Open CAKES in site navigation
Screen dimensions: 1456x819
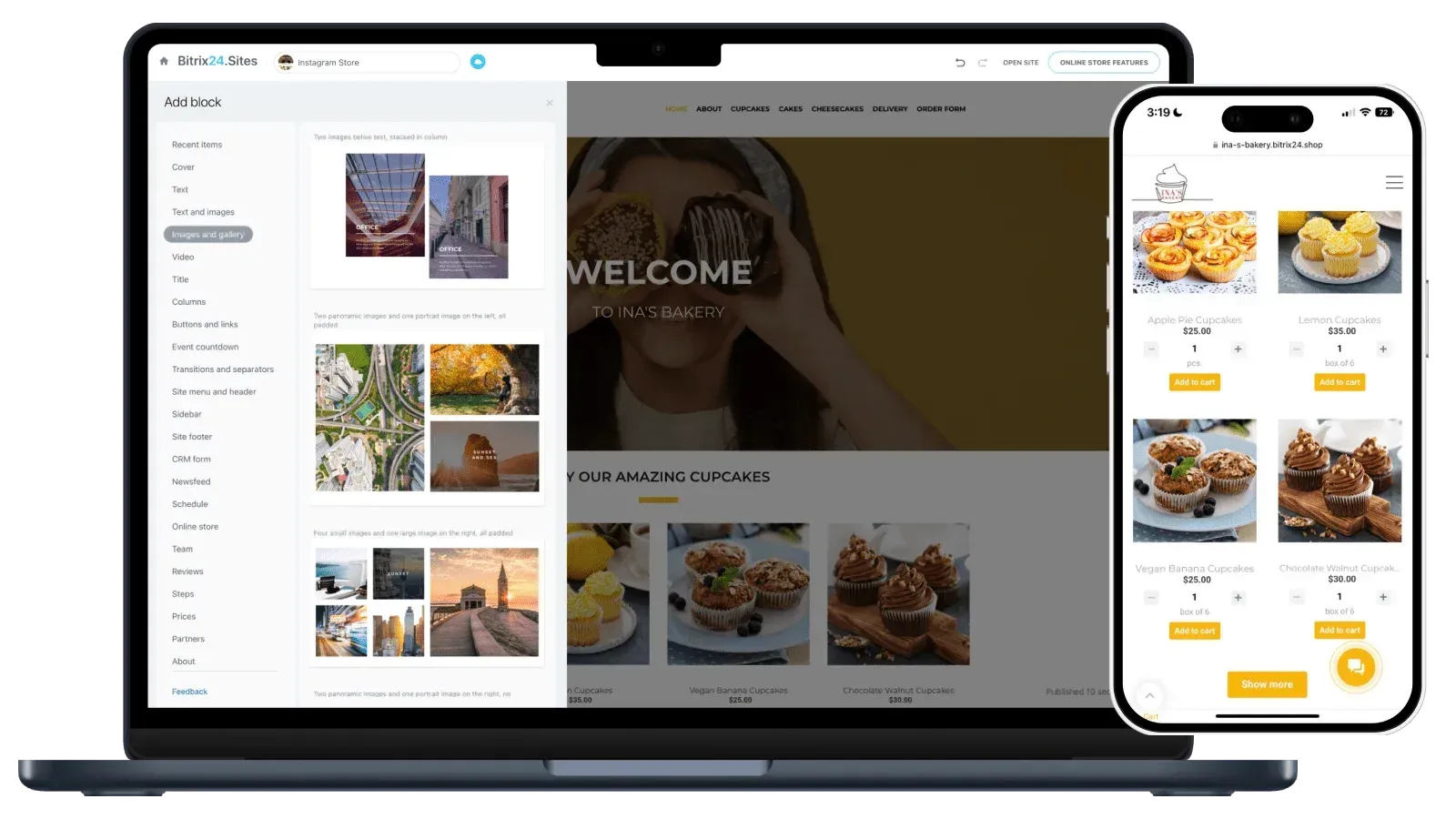point(791,109)
